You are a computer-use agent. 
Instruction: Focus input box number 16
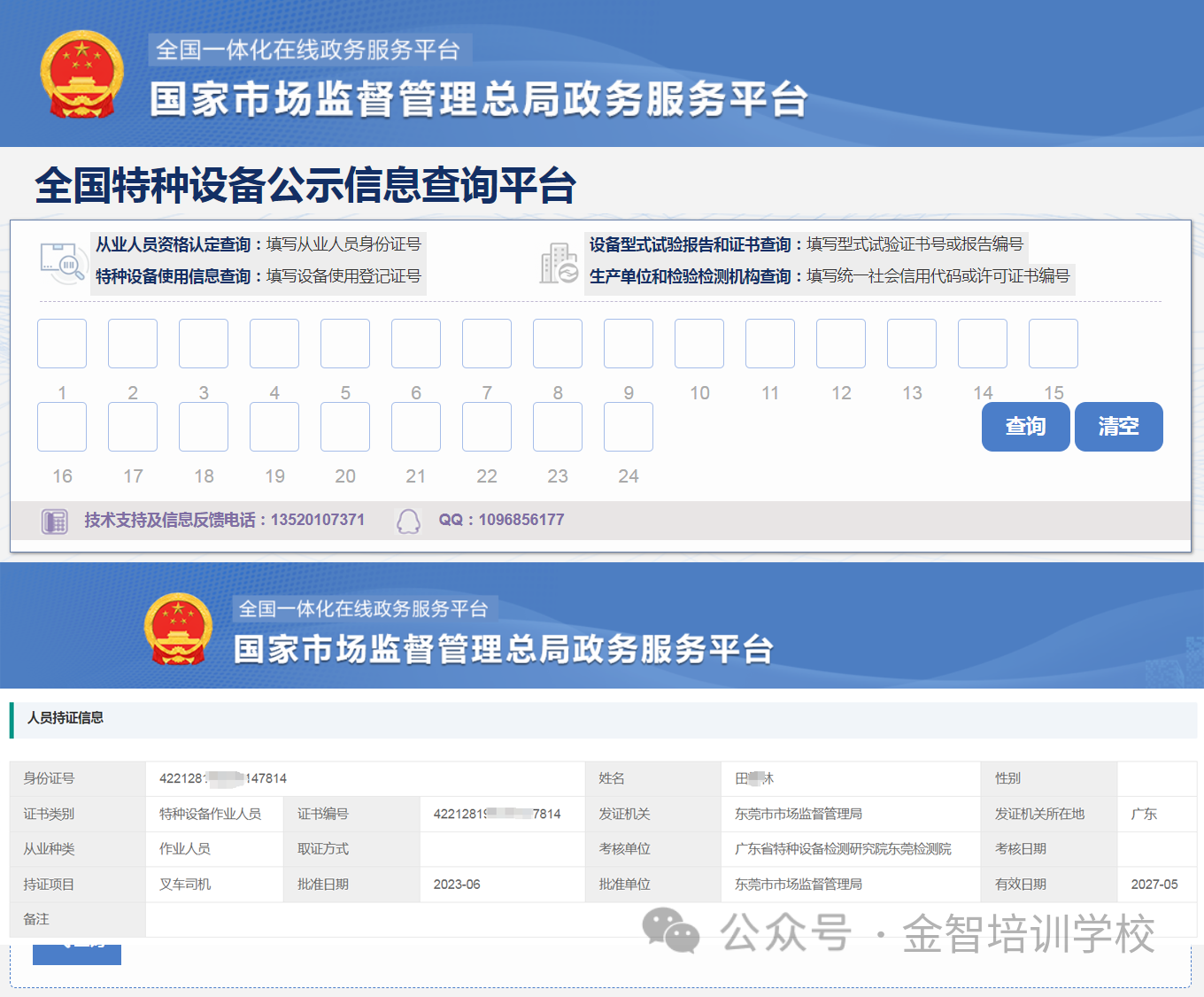[62, 427]
